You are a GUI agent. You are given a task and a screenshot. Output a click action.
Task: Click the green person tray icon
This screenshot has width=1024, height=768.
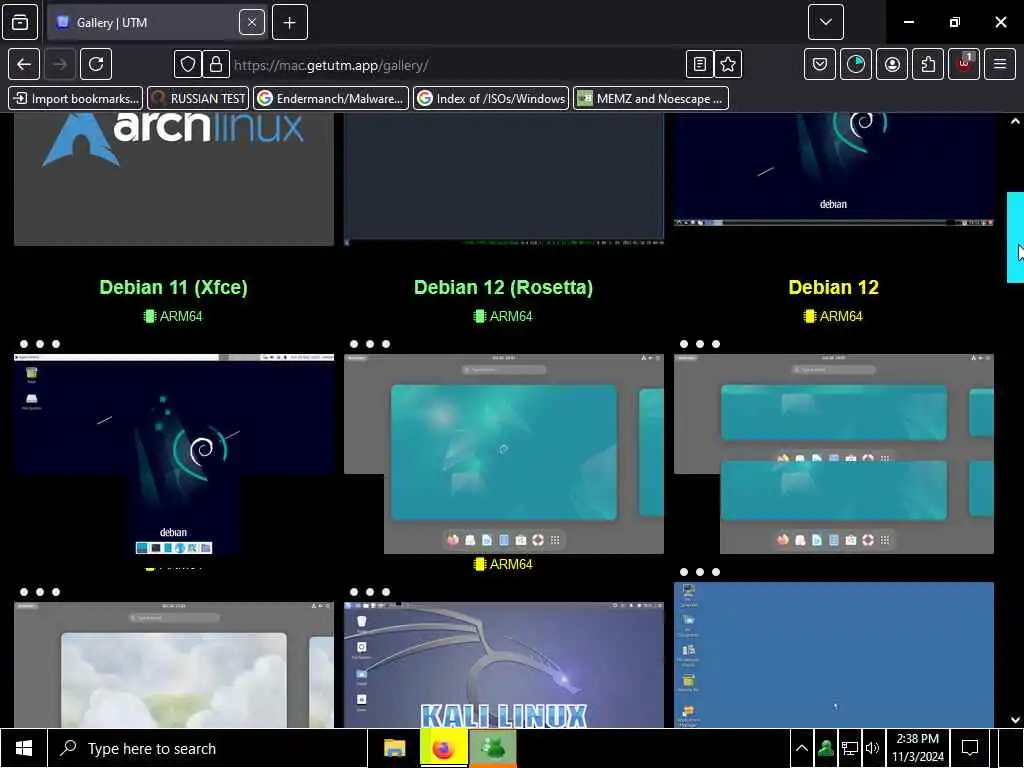point(825,748)
